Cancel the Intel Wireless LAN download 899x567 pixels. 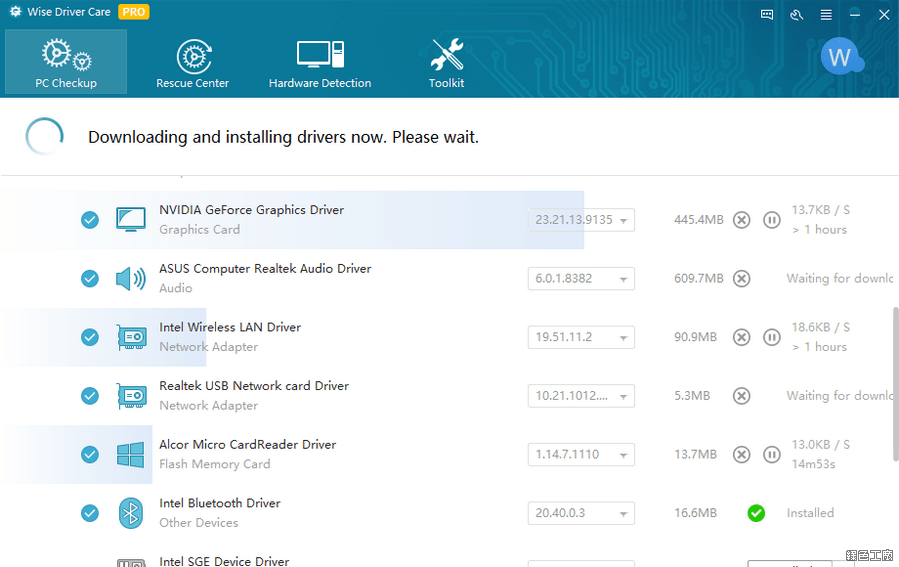(x=741, y=337)
